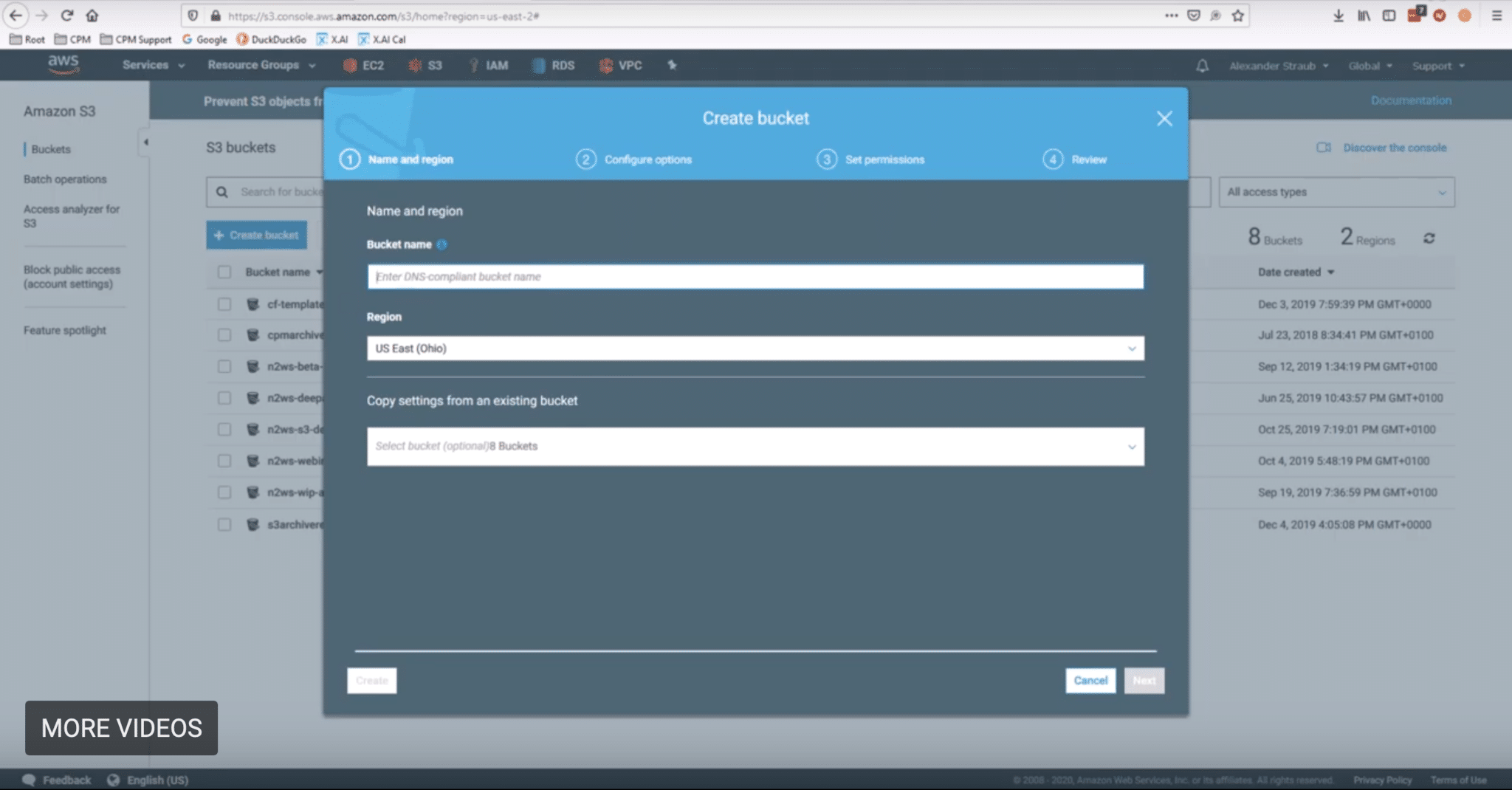
Task: Check the n2ws-s3 bucket checkbox
Action: [224, 430]
